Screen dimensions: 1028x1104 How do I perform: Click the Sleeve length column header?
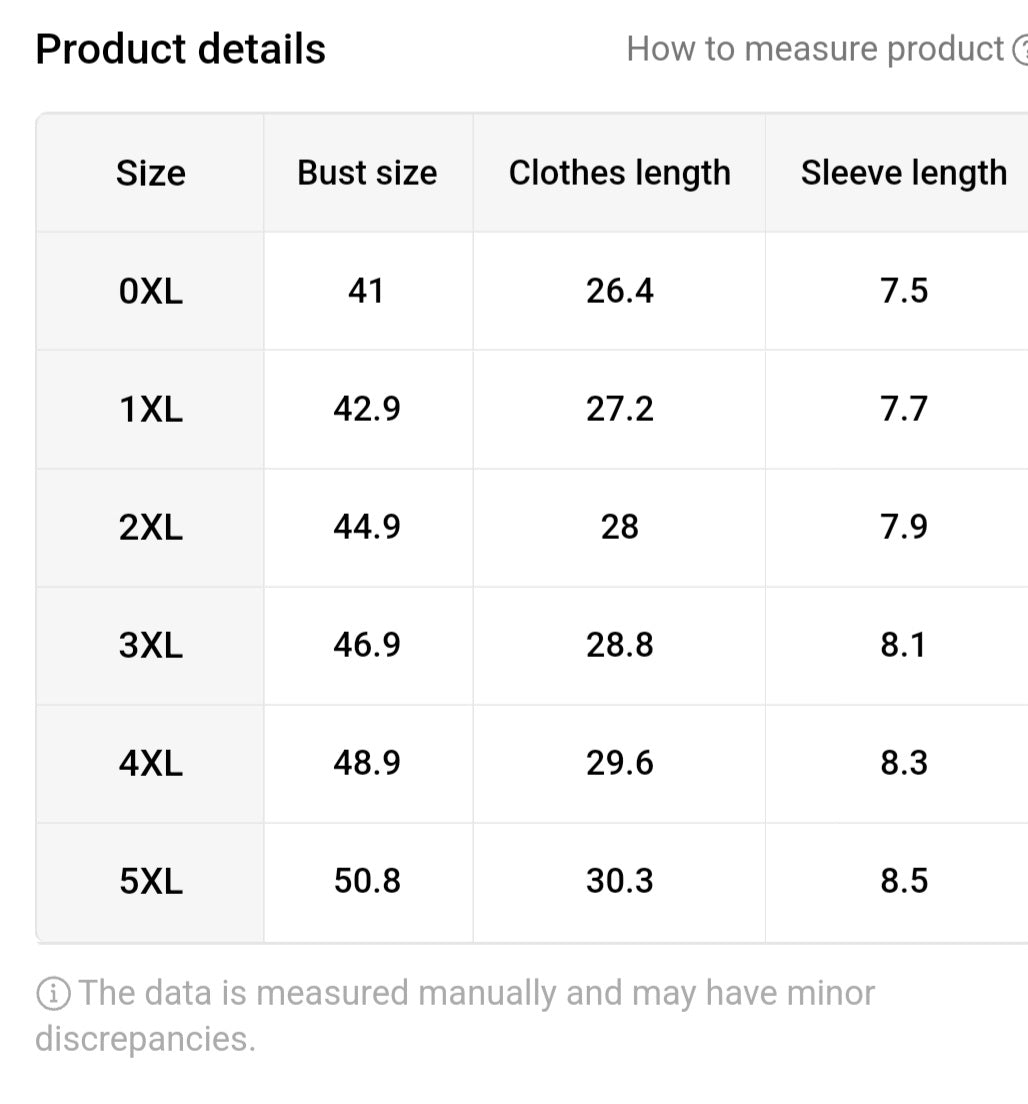tap(903, 173)
